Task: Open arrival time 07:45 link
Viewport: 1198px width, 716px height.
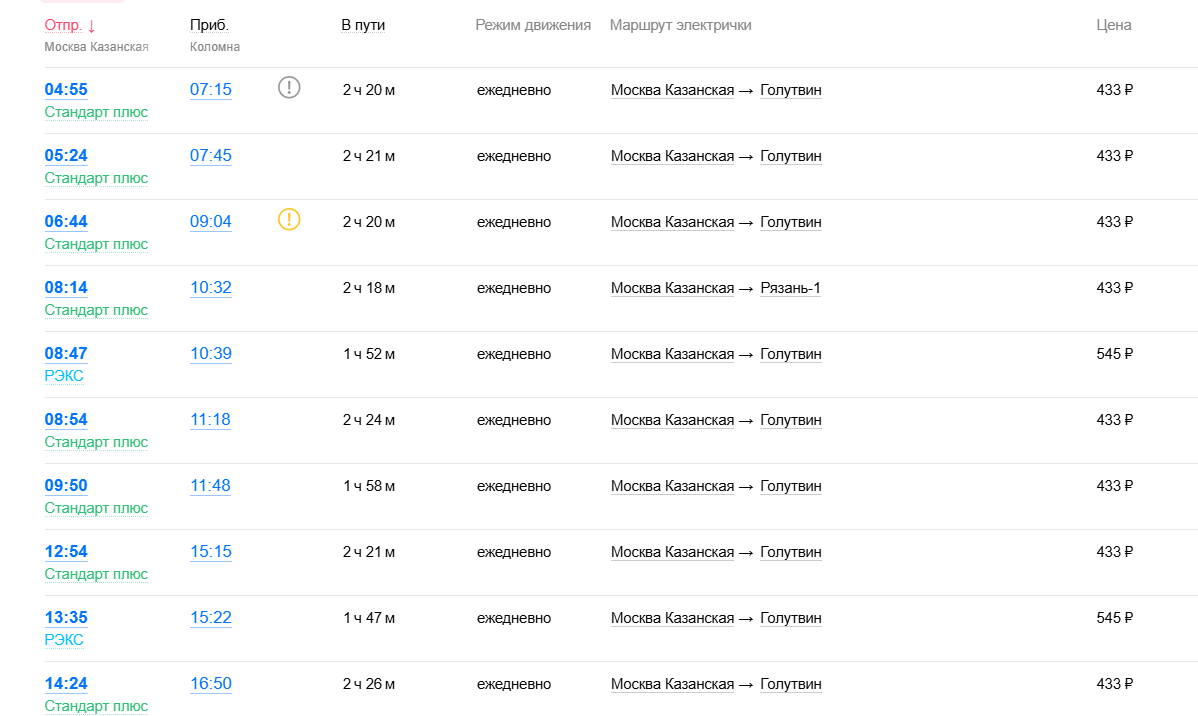Action: 211,156
